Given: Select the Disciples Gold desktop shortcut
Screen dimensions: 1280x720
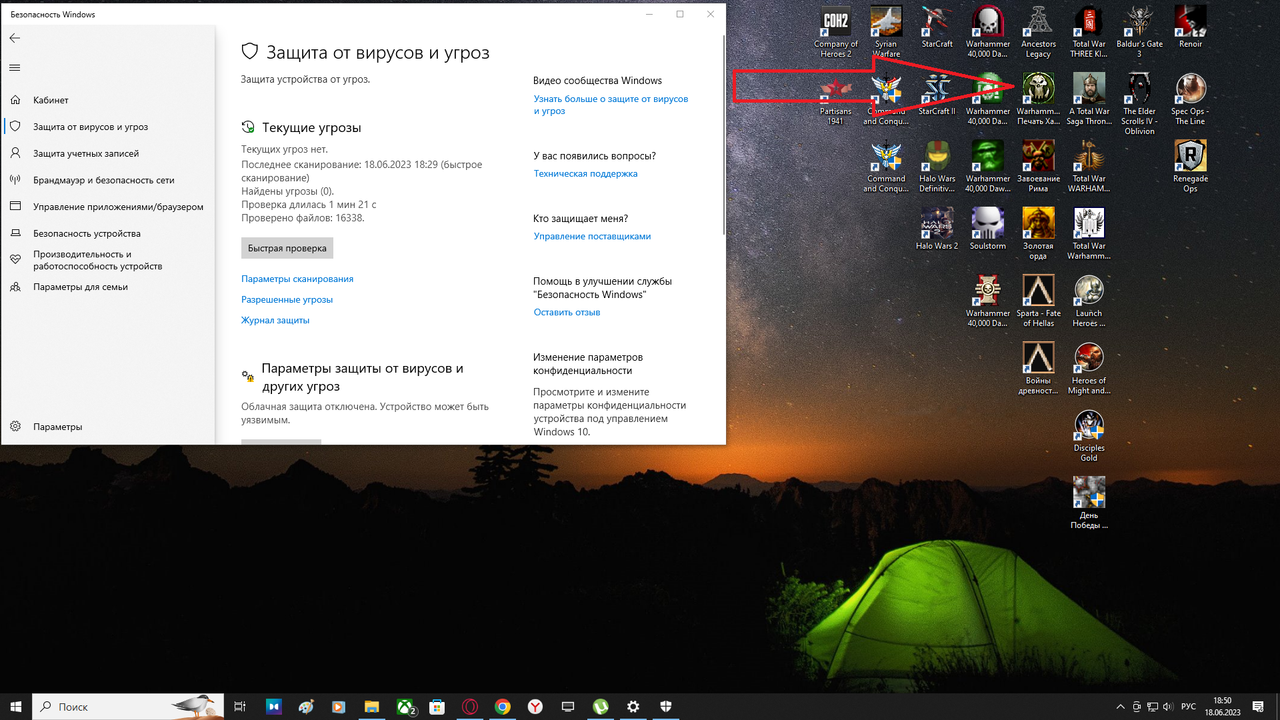Looking at the screenshot, I should point(1088,435).
